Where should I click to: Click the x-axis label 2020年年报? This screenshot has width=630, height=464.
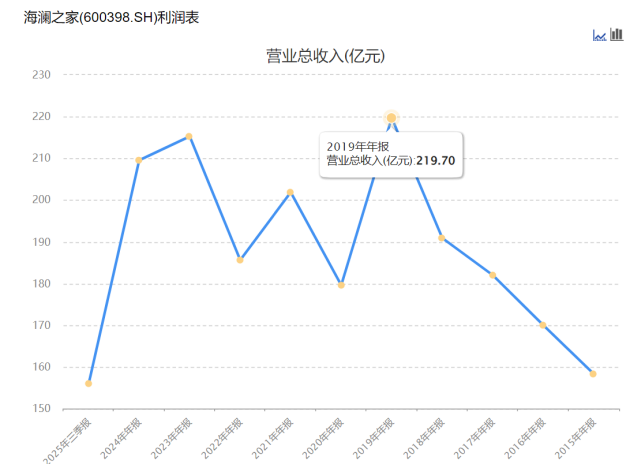coord(323,438)
